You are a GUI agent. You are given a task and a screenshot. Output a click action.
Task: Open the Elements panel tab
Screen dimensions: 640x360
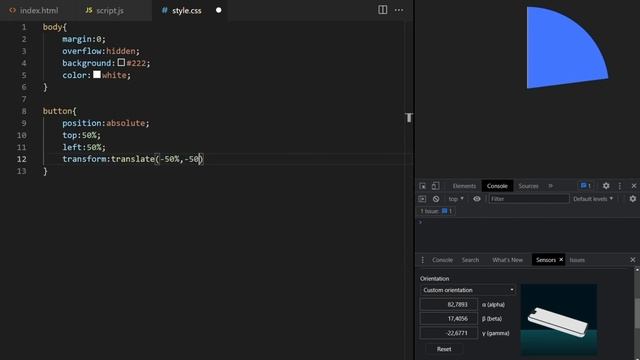click(x=464, y=186)
